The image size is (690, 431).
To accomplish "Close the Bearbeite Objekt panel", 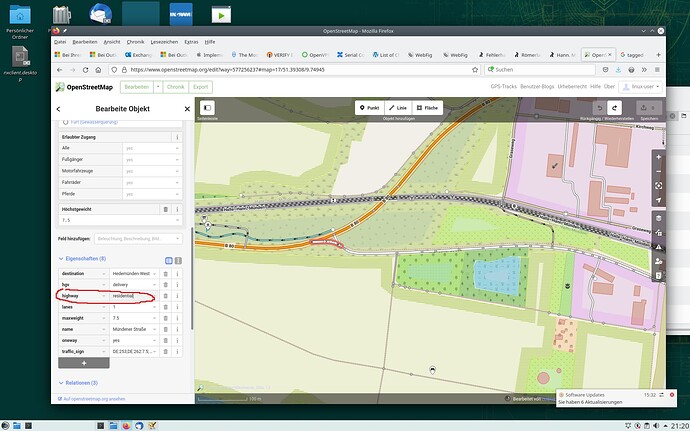I will tap(187, 109).
